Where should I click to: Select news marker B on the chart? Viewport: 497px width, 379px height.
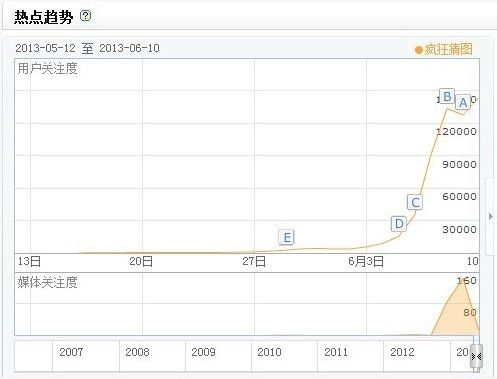[x=447, y=97]
